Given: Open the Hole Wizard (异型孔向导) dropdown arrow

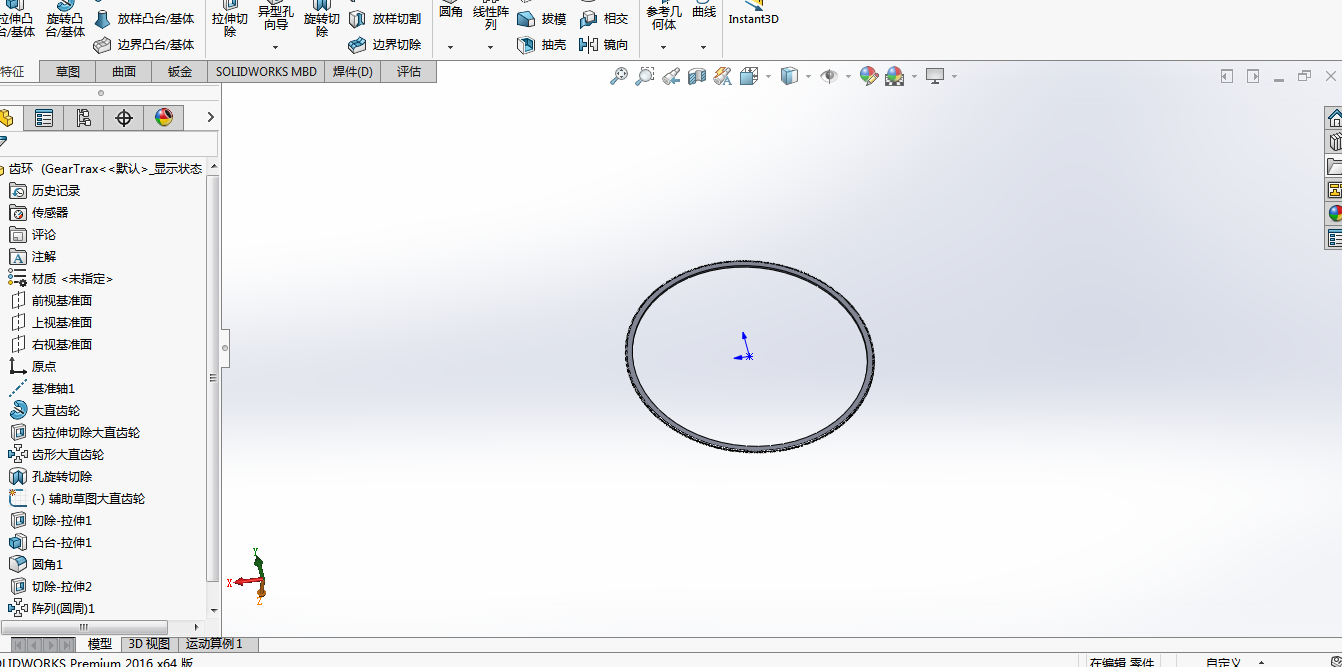Looking at the screenshot, I should (x=275, y=47).
